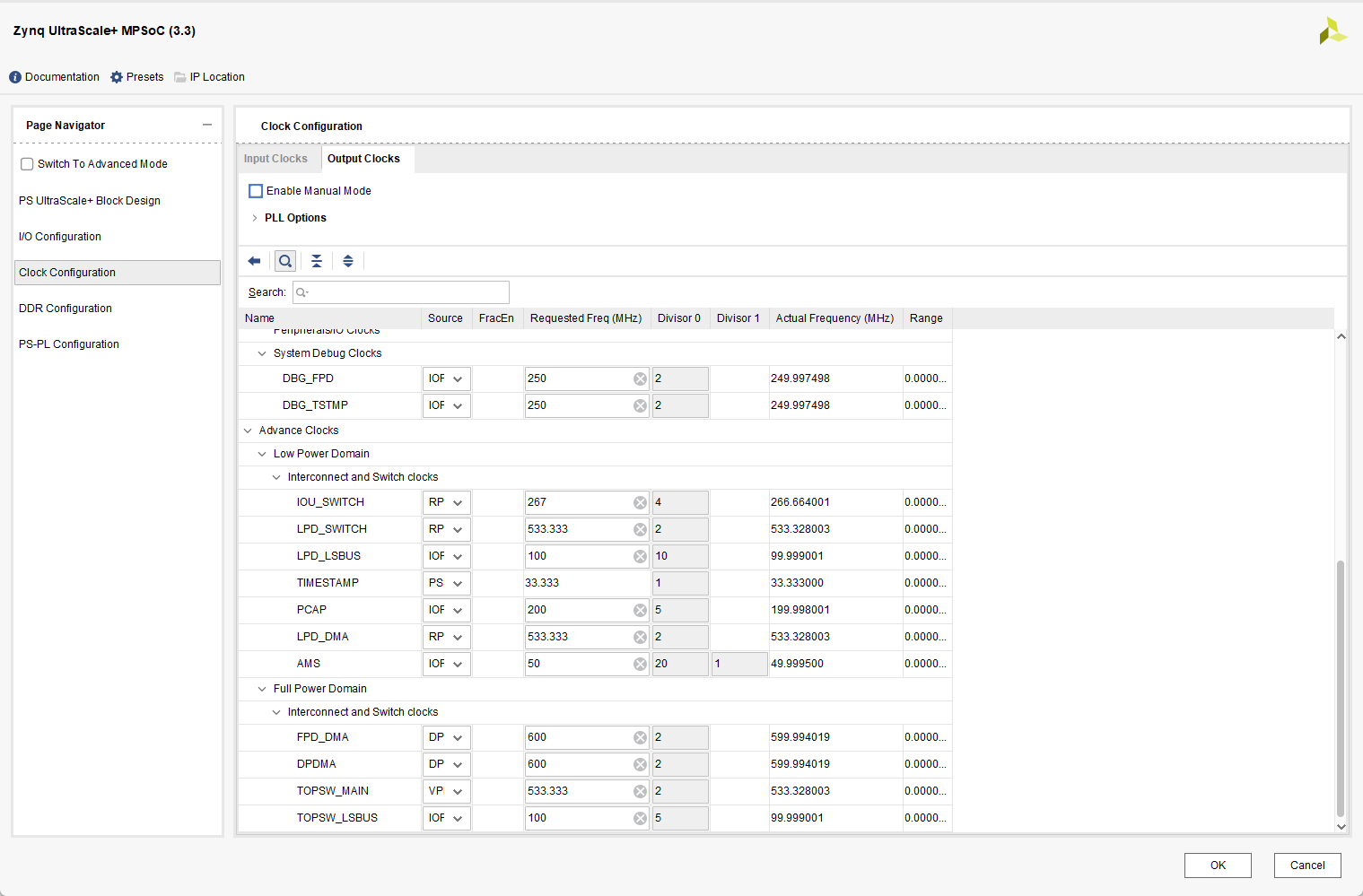Clear AMS requested frequency value

point(640,664)
